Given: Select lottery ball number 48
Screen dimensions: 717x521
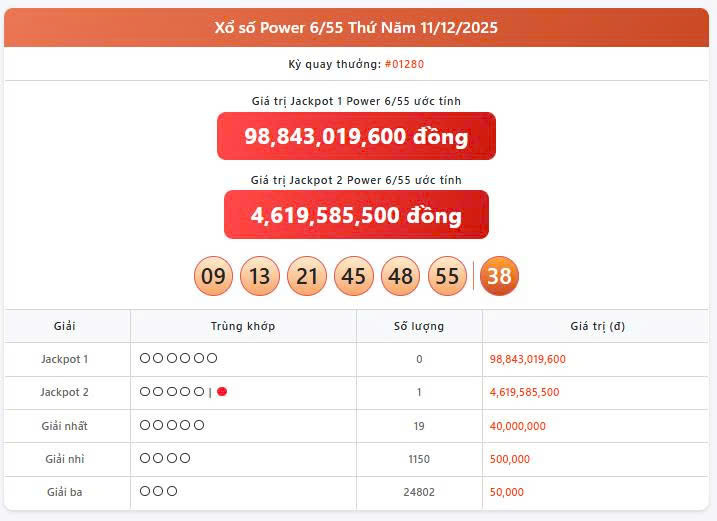Looking at the screenshot, I should tap(401, 276).
